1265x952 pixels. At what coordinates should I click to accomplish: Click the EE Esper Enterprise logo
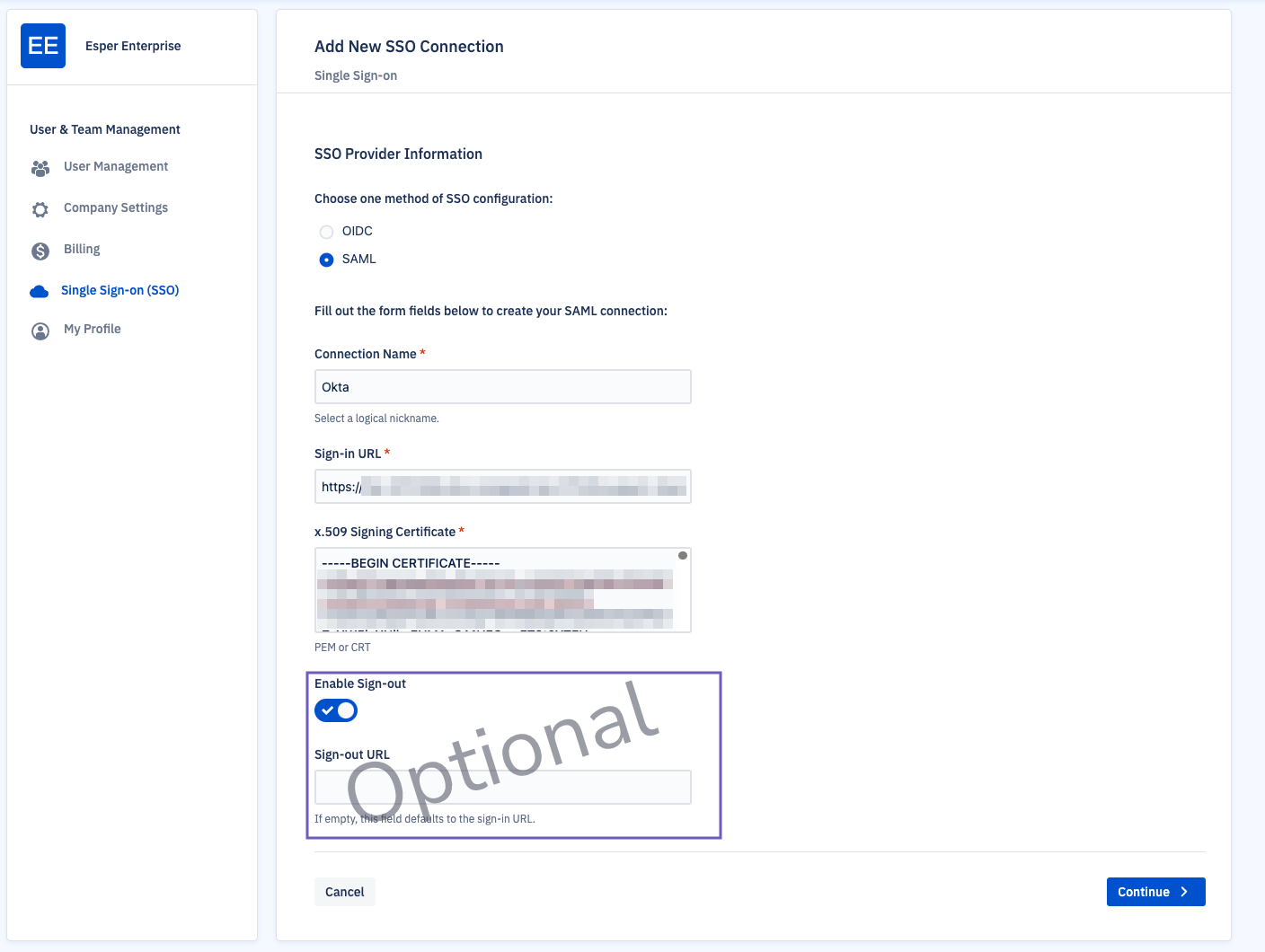click(42, 45)
